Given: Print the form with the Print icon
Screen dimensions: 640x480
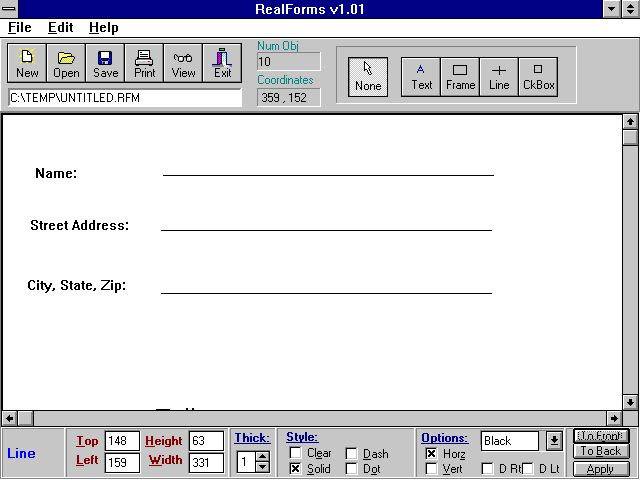Looking at the screenshot, I should (x=144, y=63).
